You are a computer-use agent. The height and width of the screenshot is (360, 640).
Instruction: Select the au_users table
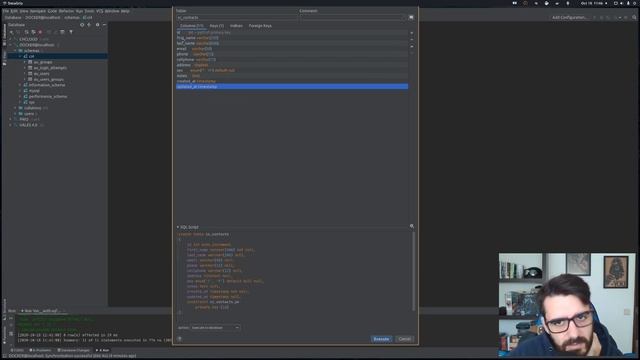[41, 73]
